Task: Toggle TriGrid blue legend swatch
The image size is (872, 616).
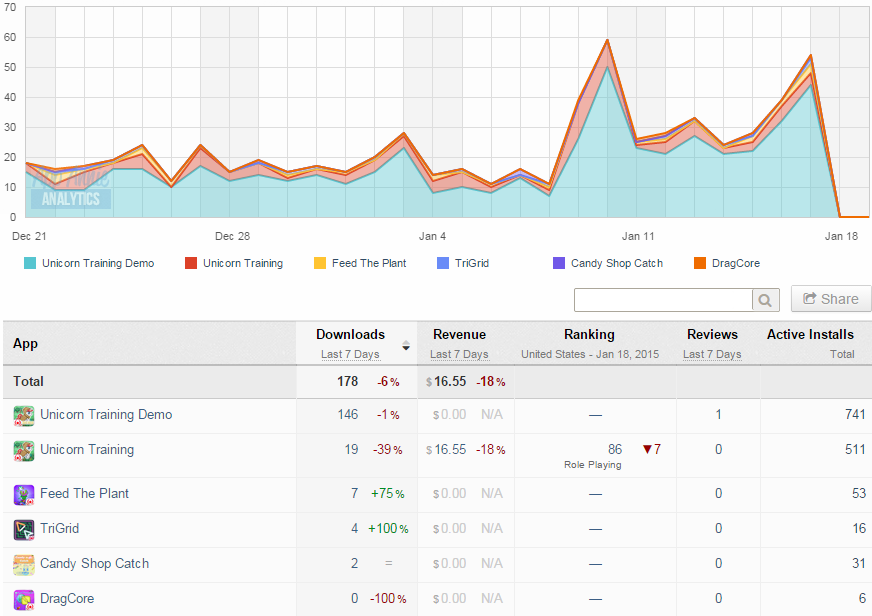Action: [x=443, y=263]
